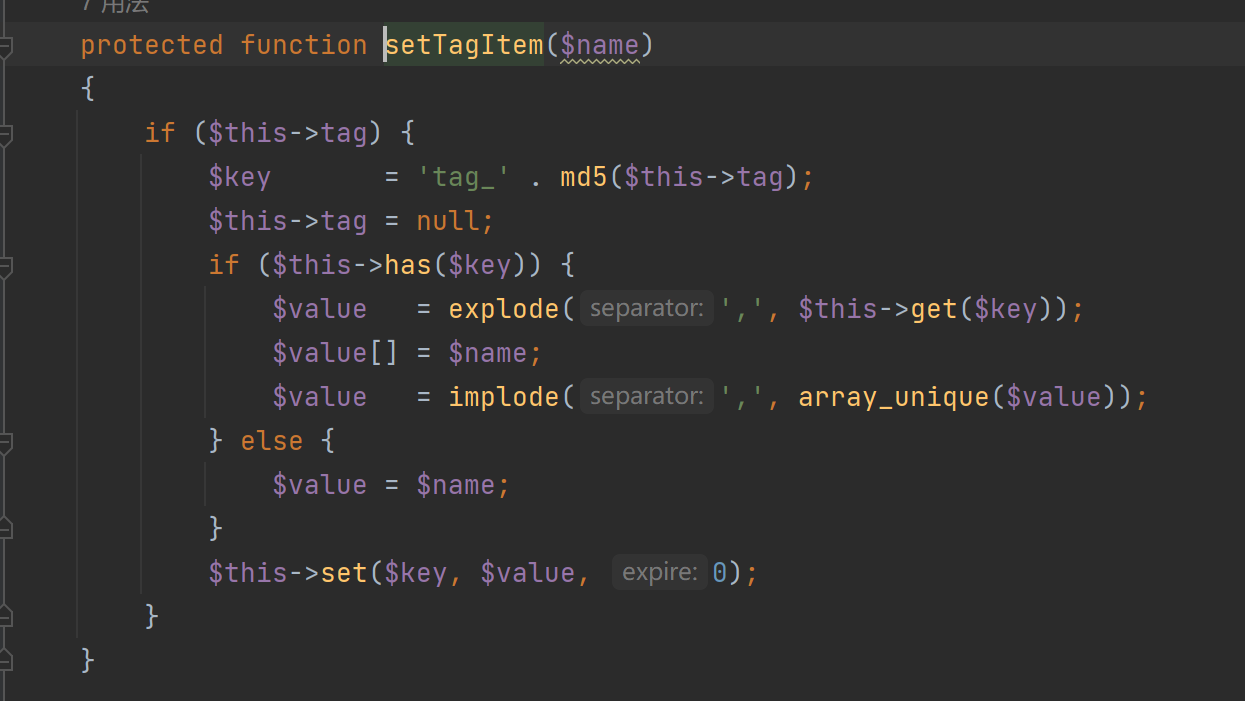Place cursor on setTagItem function name
The width and height of the screenshot is (1245, 701).
pos(465,45)
